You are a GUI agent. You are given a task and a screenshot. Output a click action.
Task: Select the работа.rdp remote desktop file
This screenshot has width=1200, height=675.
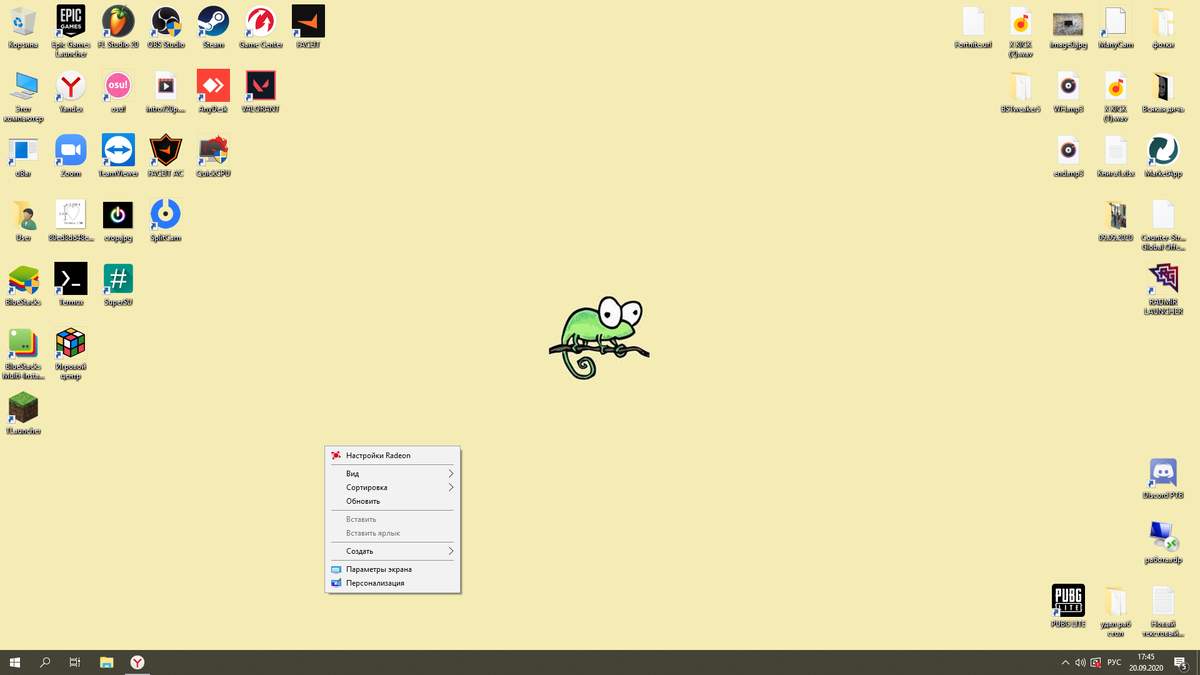tap(1163, 543)
